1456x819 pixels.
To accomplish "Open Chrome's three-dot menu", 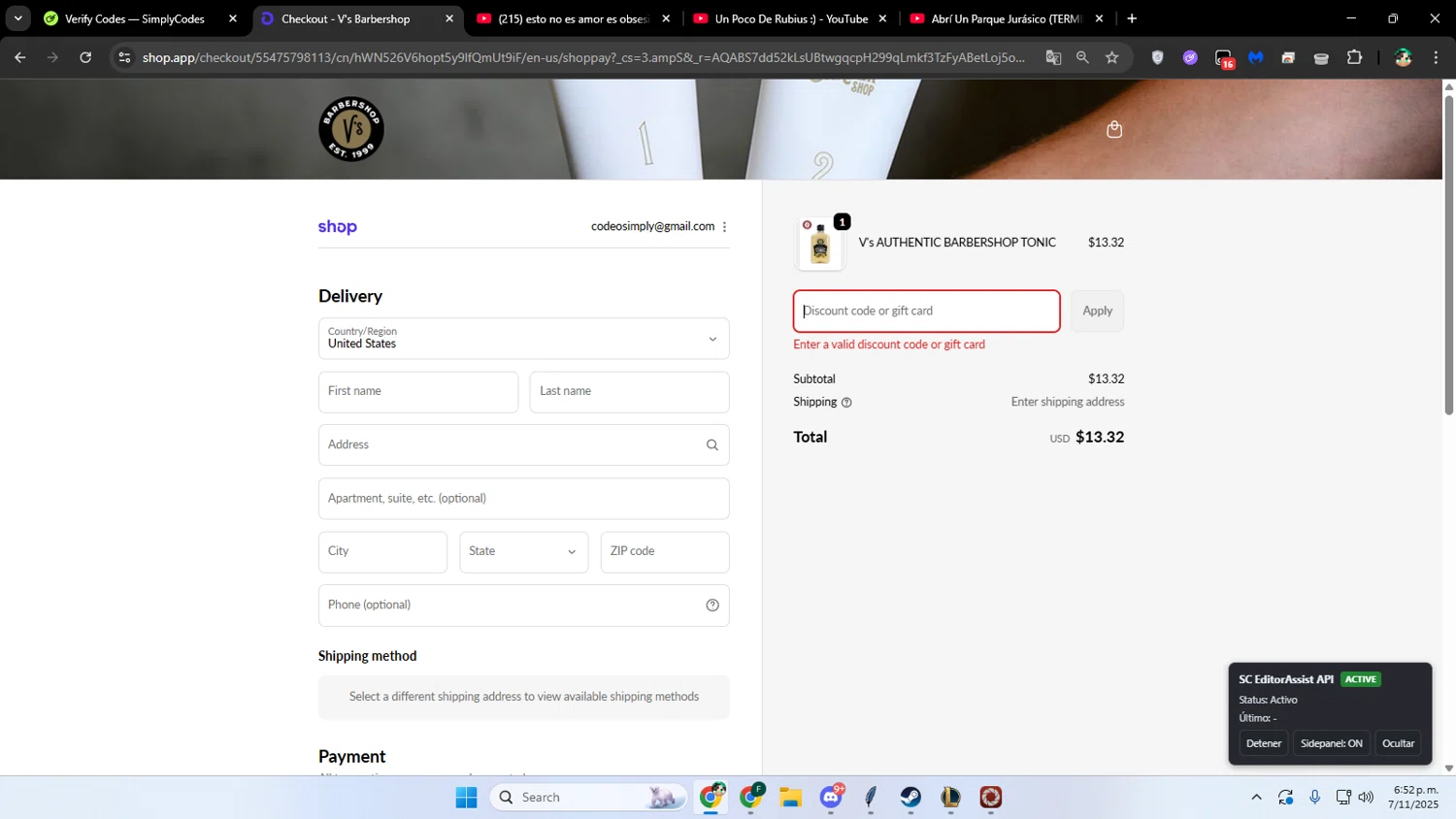I will (x=1436, y=57).
